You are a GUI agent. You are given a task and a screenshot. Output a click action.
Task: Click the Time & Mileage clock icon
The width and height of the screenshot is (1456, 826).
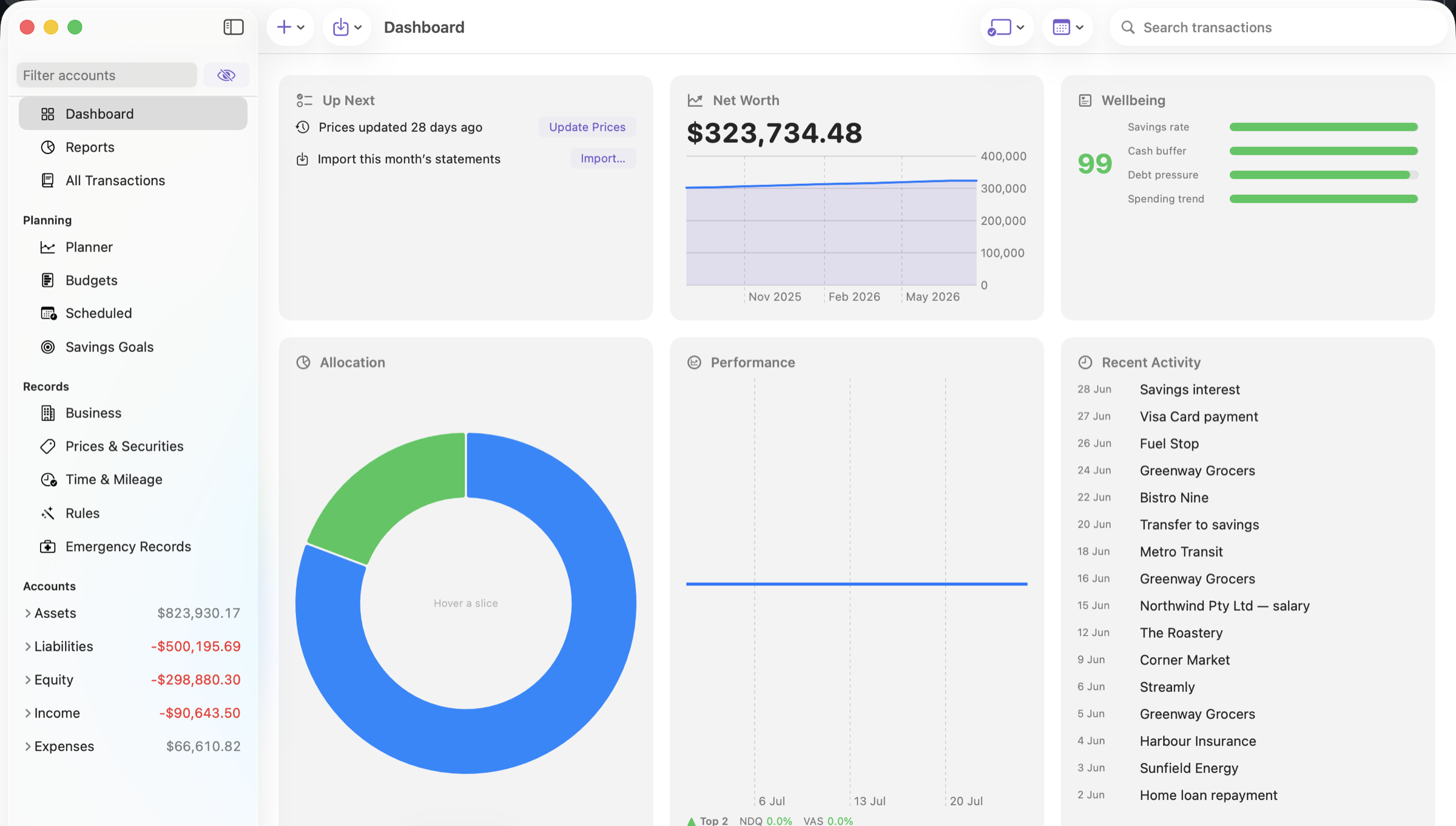49,479
